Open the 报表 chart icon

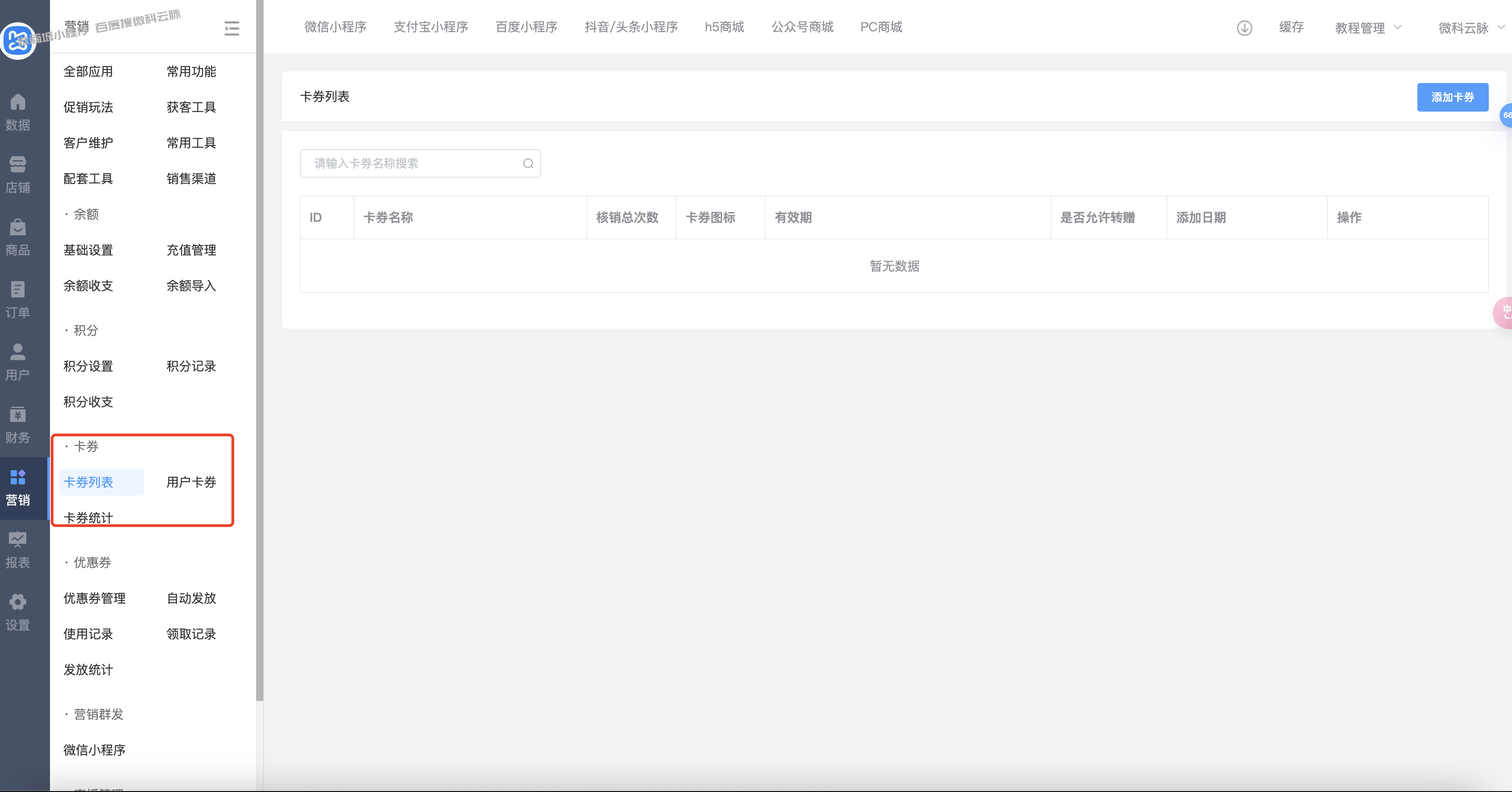(x=17, y=540)
